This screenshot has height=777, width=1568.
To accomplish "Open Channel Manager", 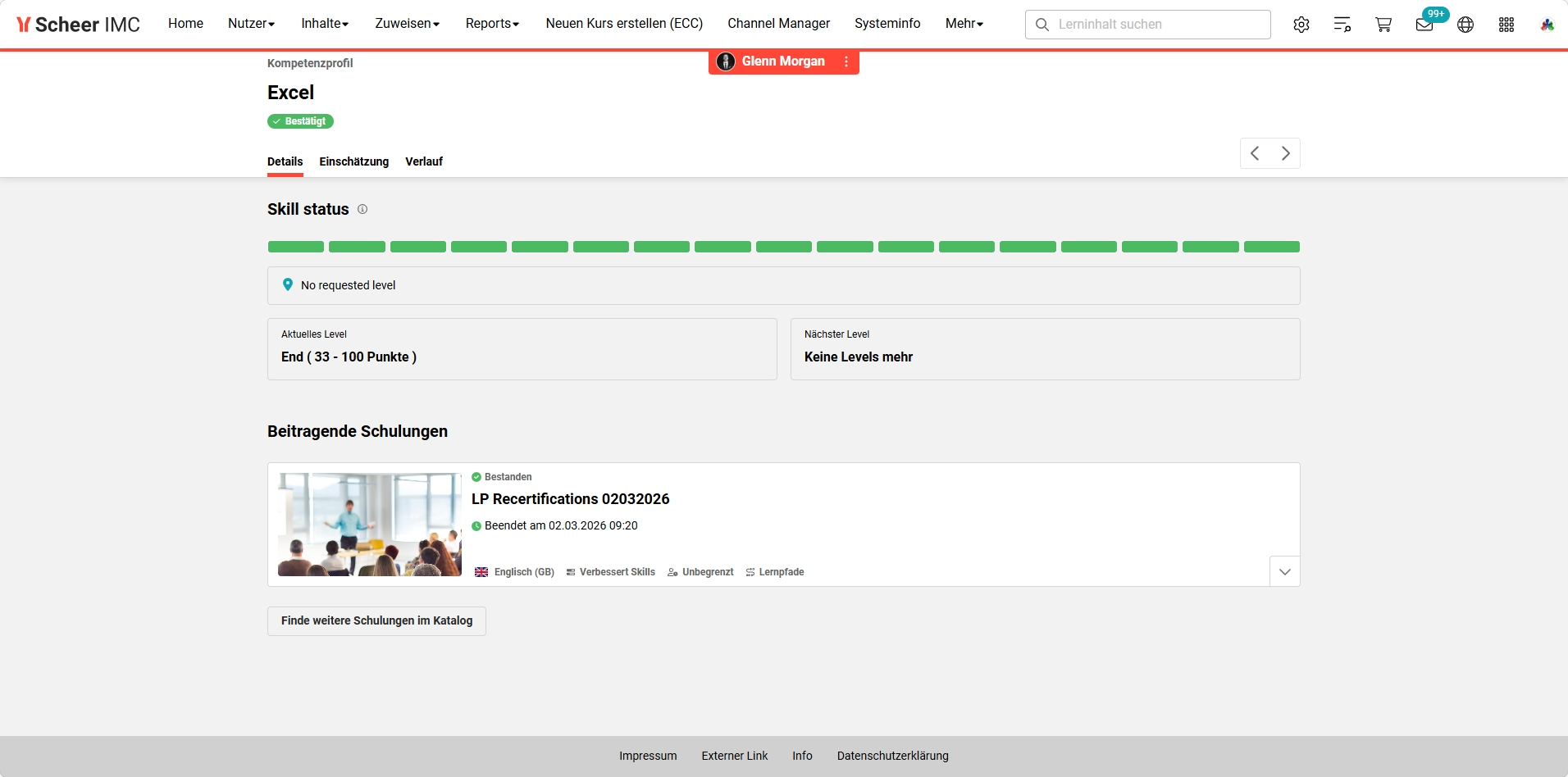I will click(x=779, y=24).
